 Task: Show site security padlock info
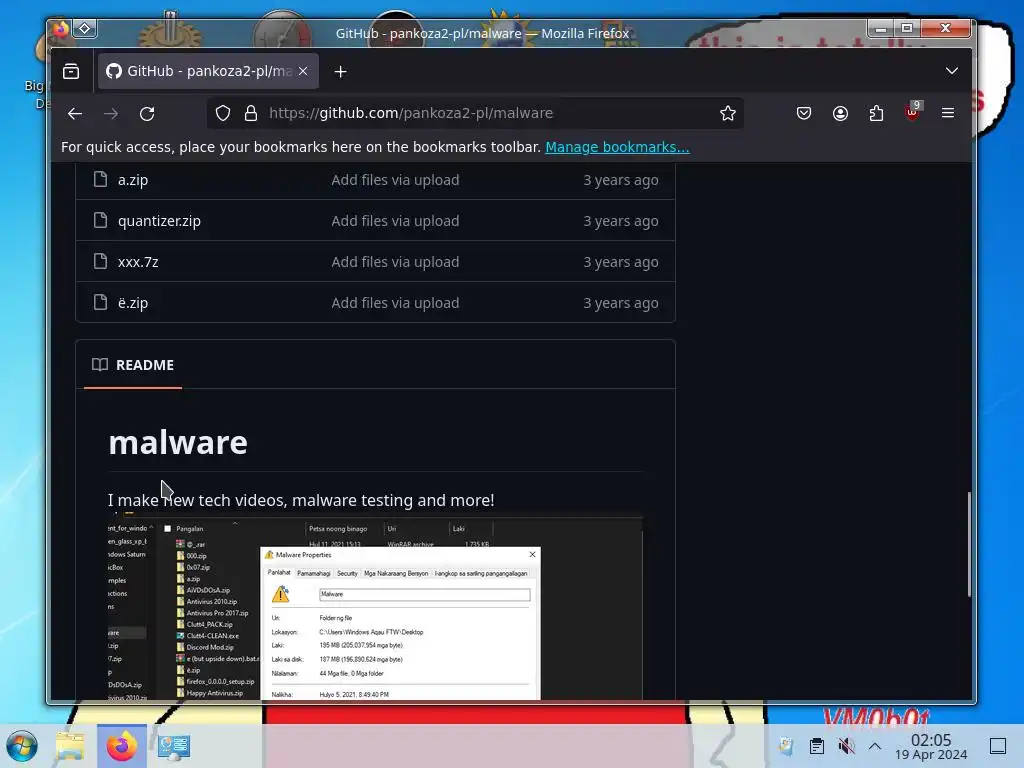click(x=251, y=113)
